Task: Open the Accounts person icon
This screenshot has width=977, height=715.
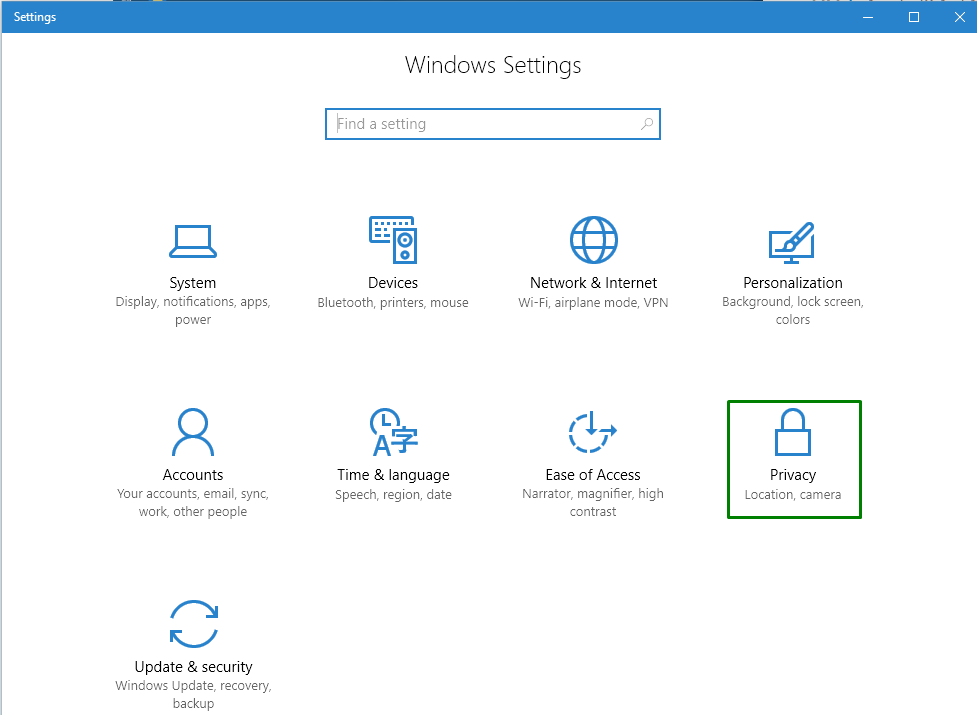Action: (x=193, y=432)
